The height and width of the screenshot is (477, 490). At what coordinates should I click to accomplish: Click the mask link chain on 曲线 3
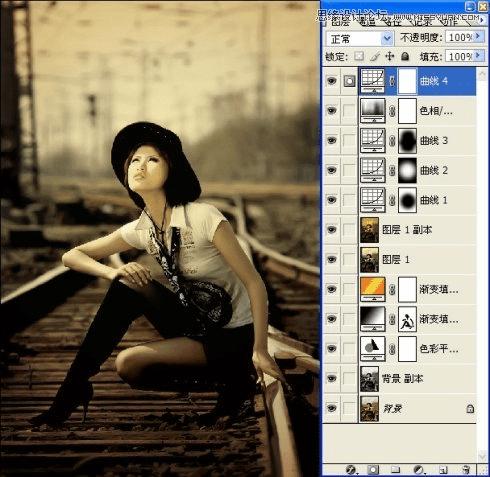(x=392, y=140)
